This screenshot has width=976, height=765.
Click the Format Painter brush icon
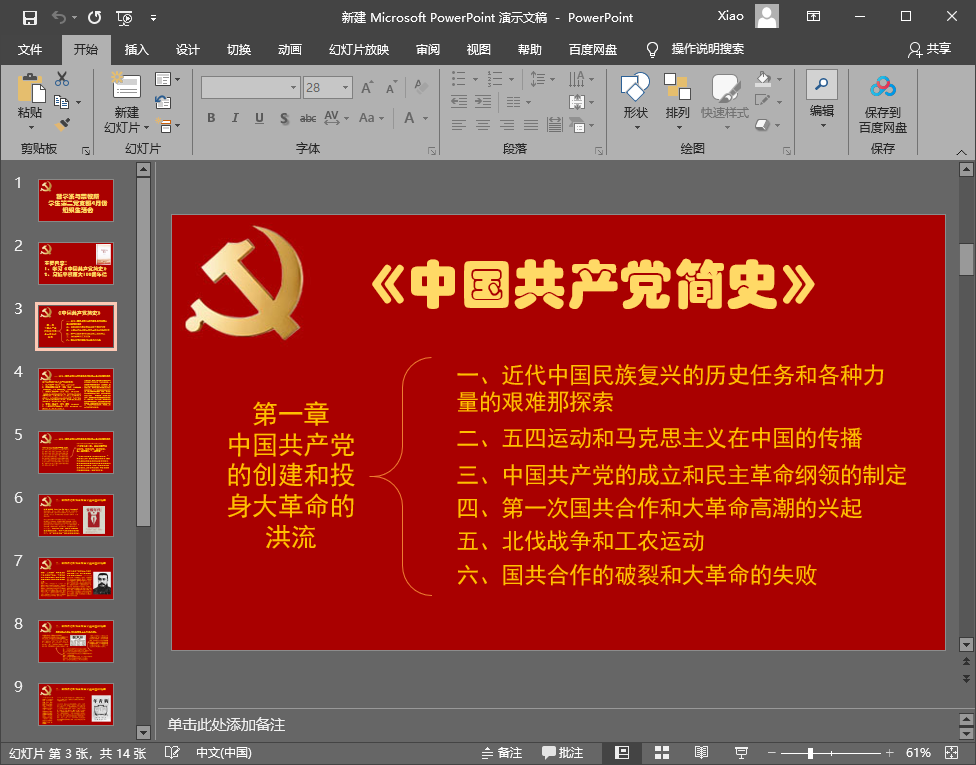(63, 124)
